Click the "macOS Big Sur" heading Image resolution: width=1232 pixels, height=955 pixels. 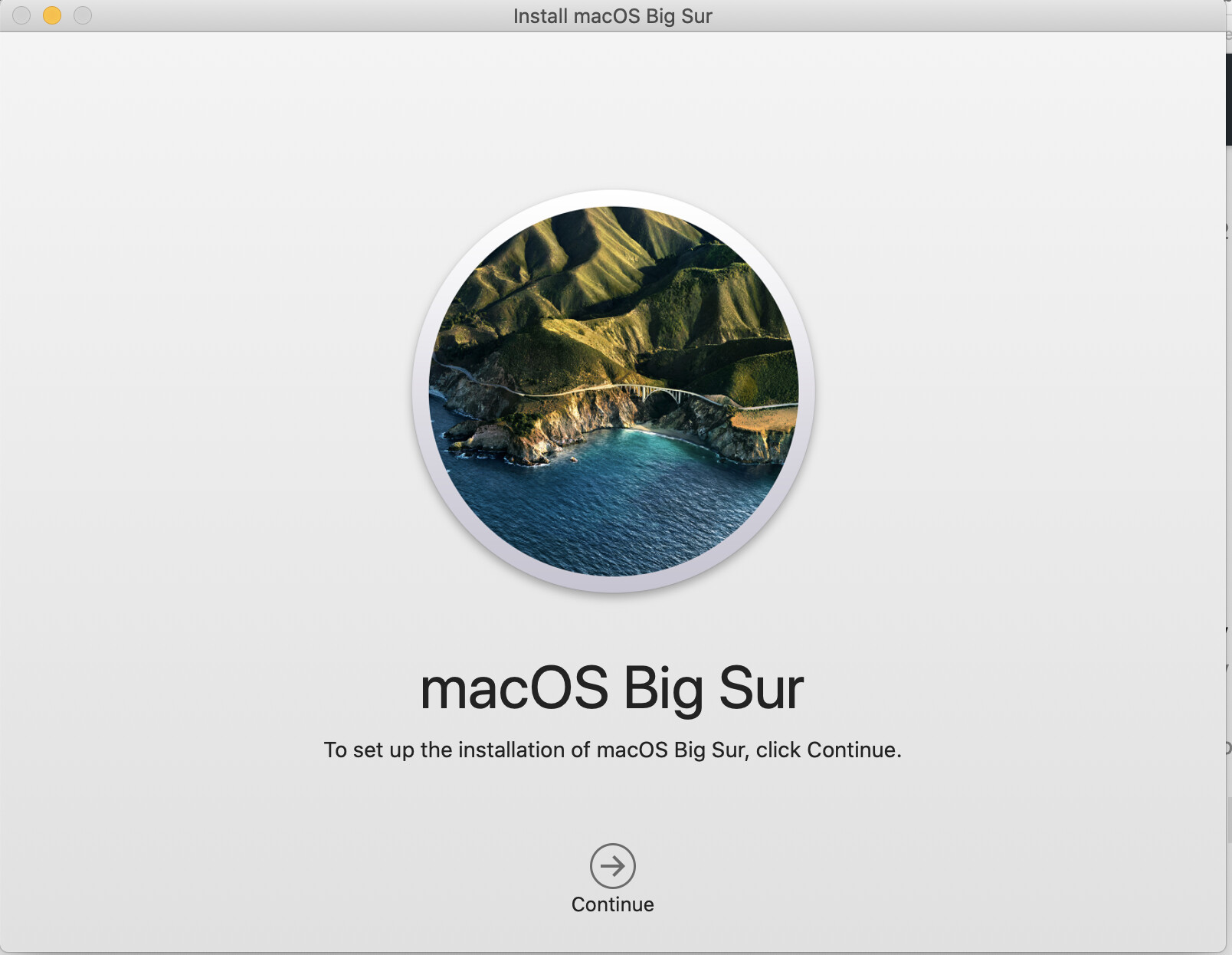[612, 688]
